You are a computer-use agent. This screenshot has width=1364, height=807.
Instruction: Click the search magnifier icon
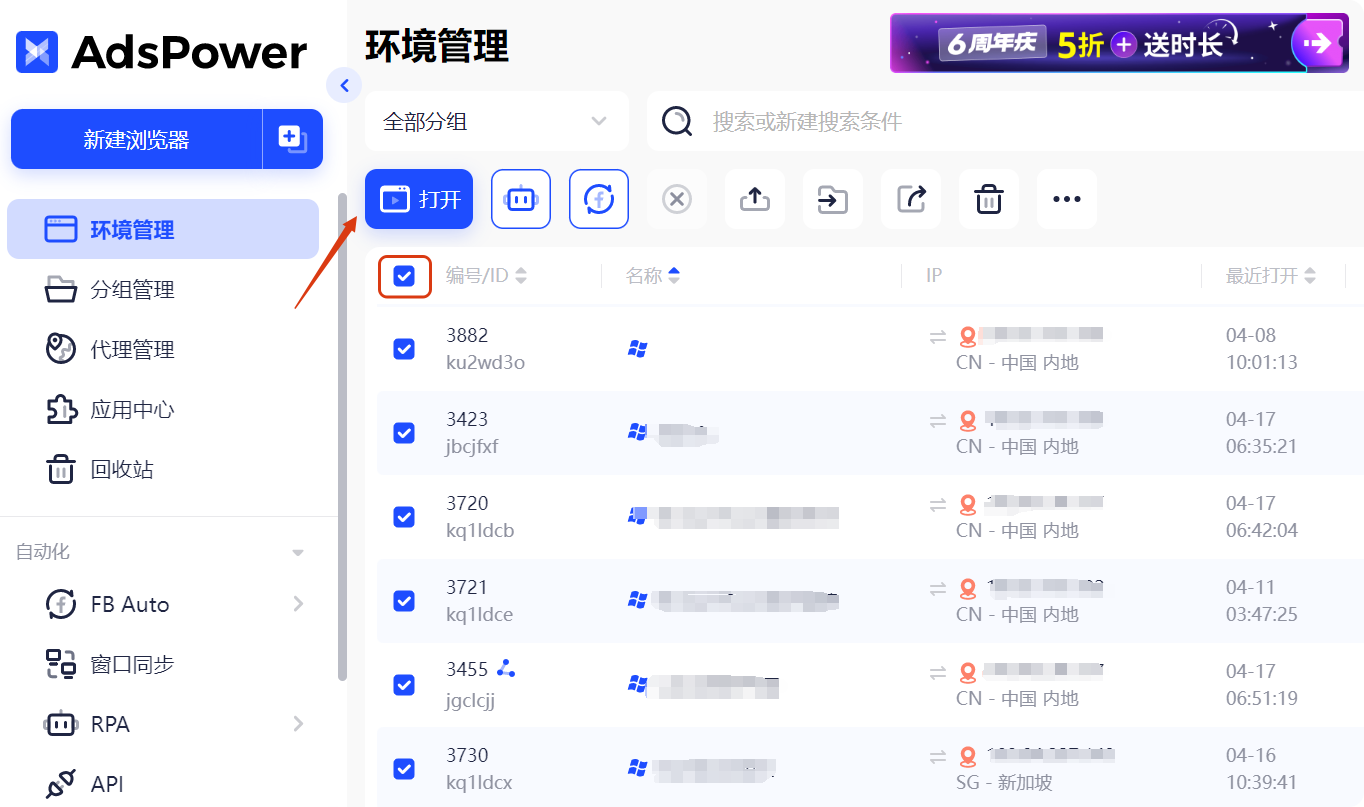[677, 122]
